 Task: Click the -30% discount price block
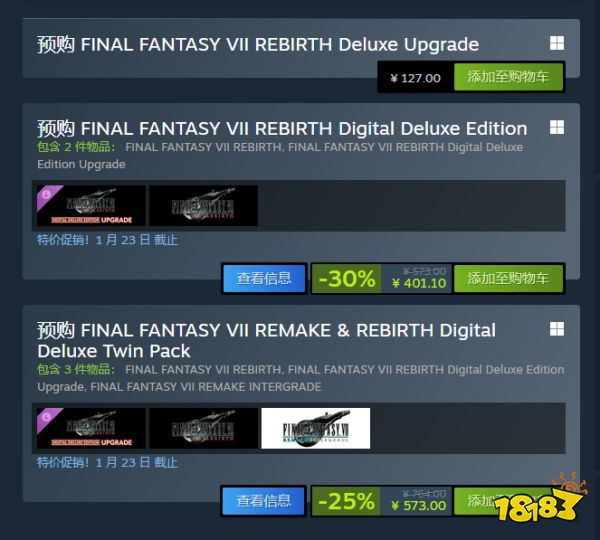381,279
